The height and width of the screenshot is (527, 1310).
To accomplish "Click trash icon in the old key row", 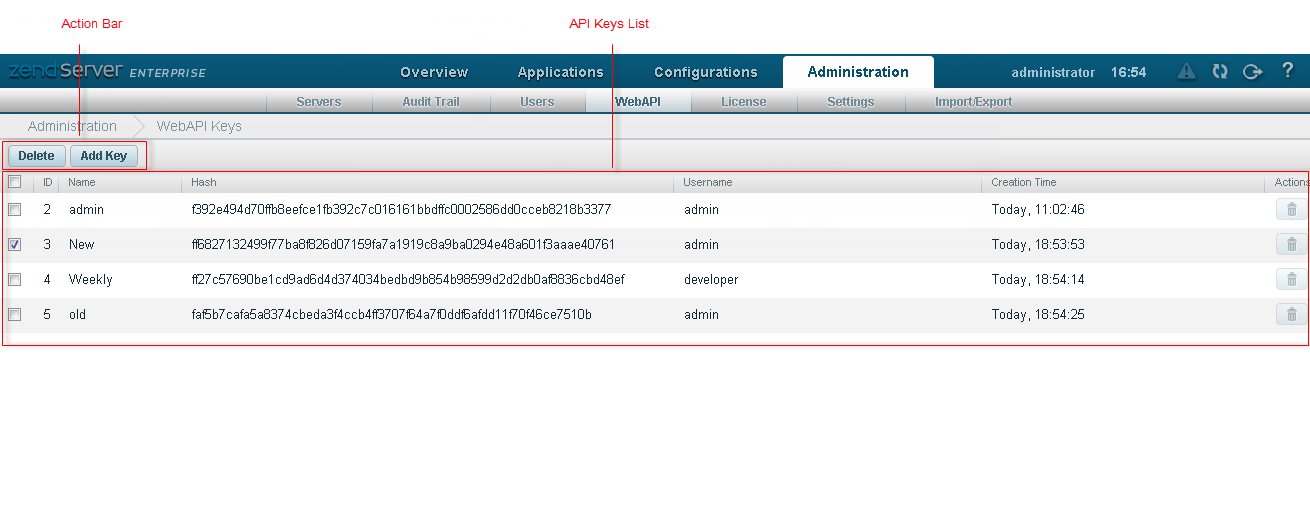I will [x=1291, y=315].
